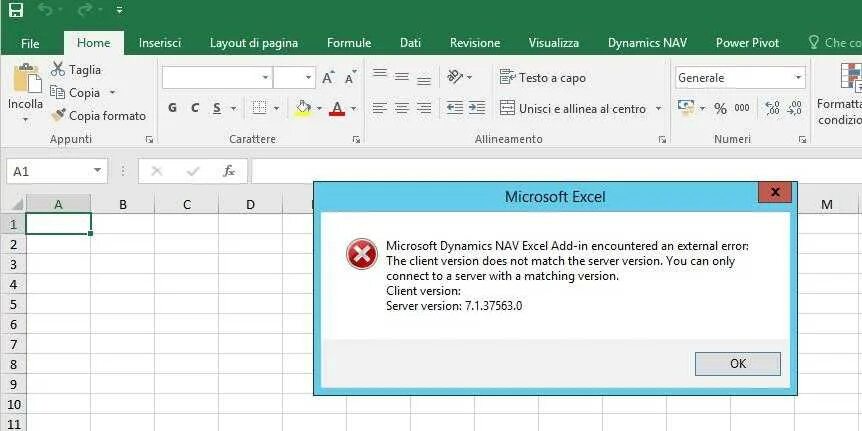The width and height of the screenshot is (862, 431).
Task: Click the middle vertical align icon
Action: point(402,76)
